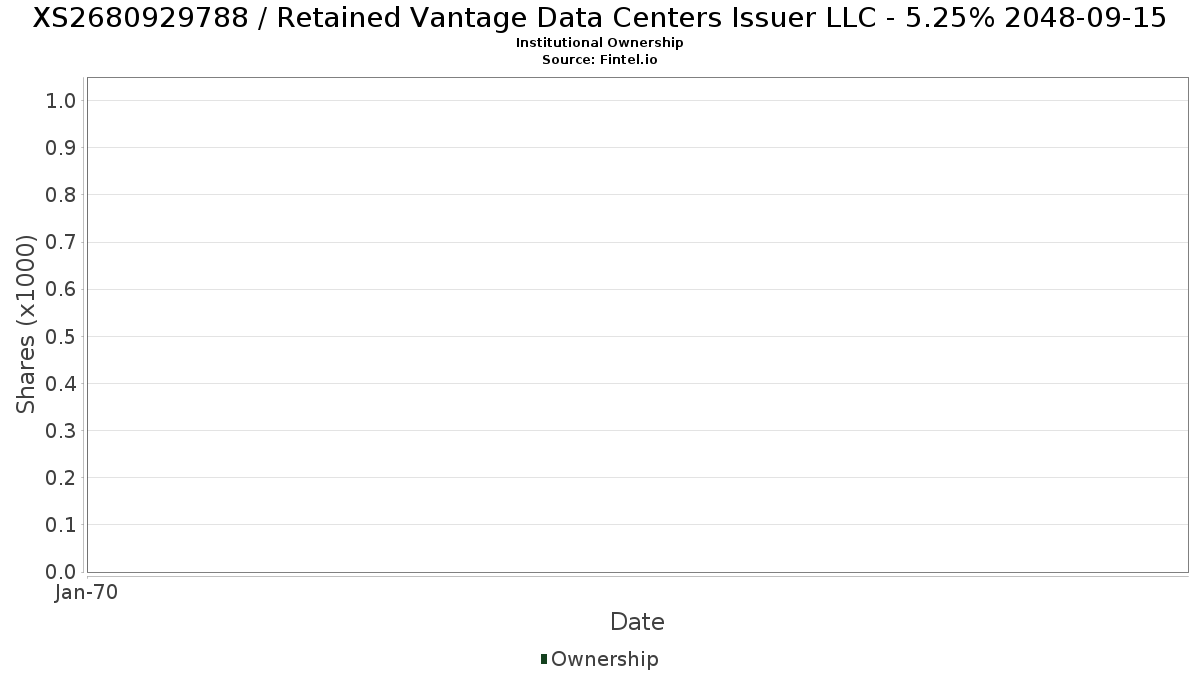Click the center of the empty plot area
The width and height of the screenshot is (1200, 675).
pyautogui.click(x=637, y=325)
